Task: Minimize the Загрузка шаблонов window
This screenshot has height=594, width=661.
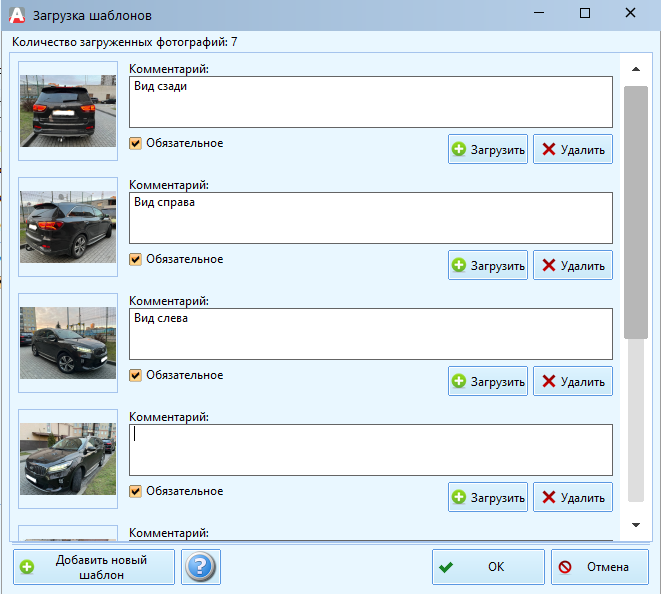Action: 539,13
